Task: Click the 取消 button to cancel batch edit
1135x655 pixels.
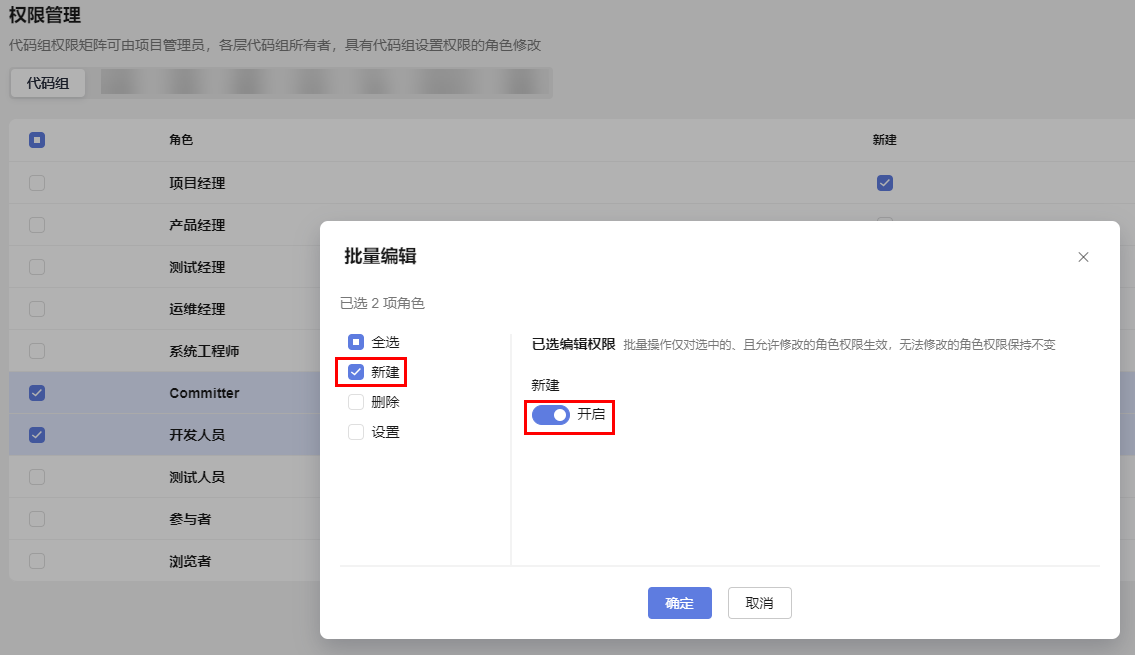Action: point(760,603)
